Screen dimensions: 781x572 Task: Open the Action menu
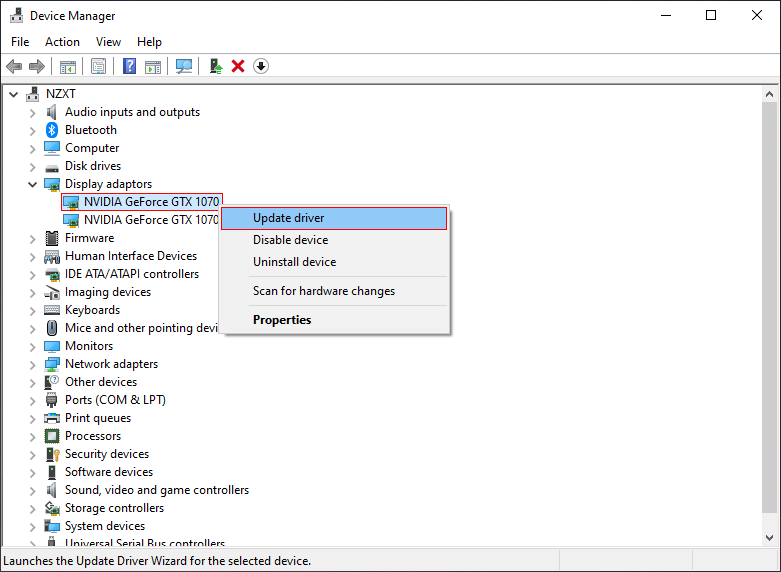point(62,42)
